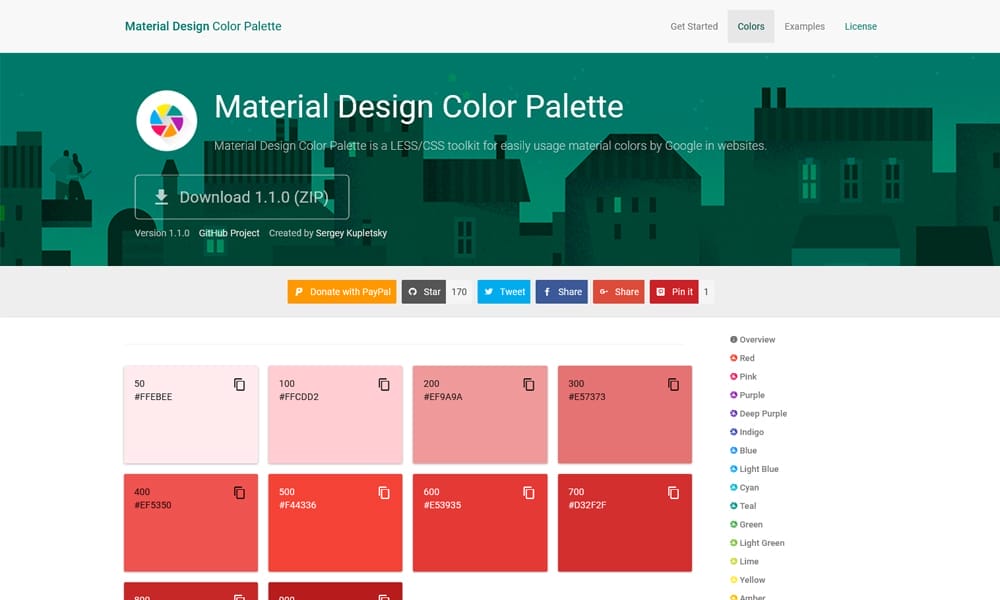1000x600 pixels.
Task: Switch to the Colors navigation tab
Action: coord(750,26)
